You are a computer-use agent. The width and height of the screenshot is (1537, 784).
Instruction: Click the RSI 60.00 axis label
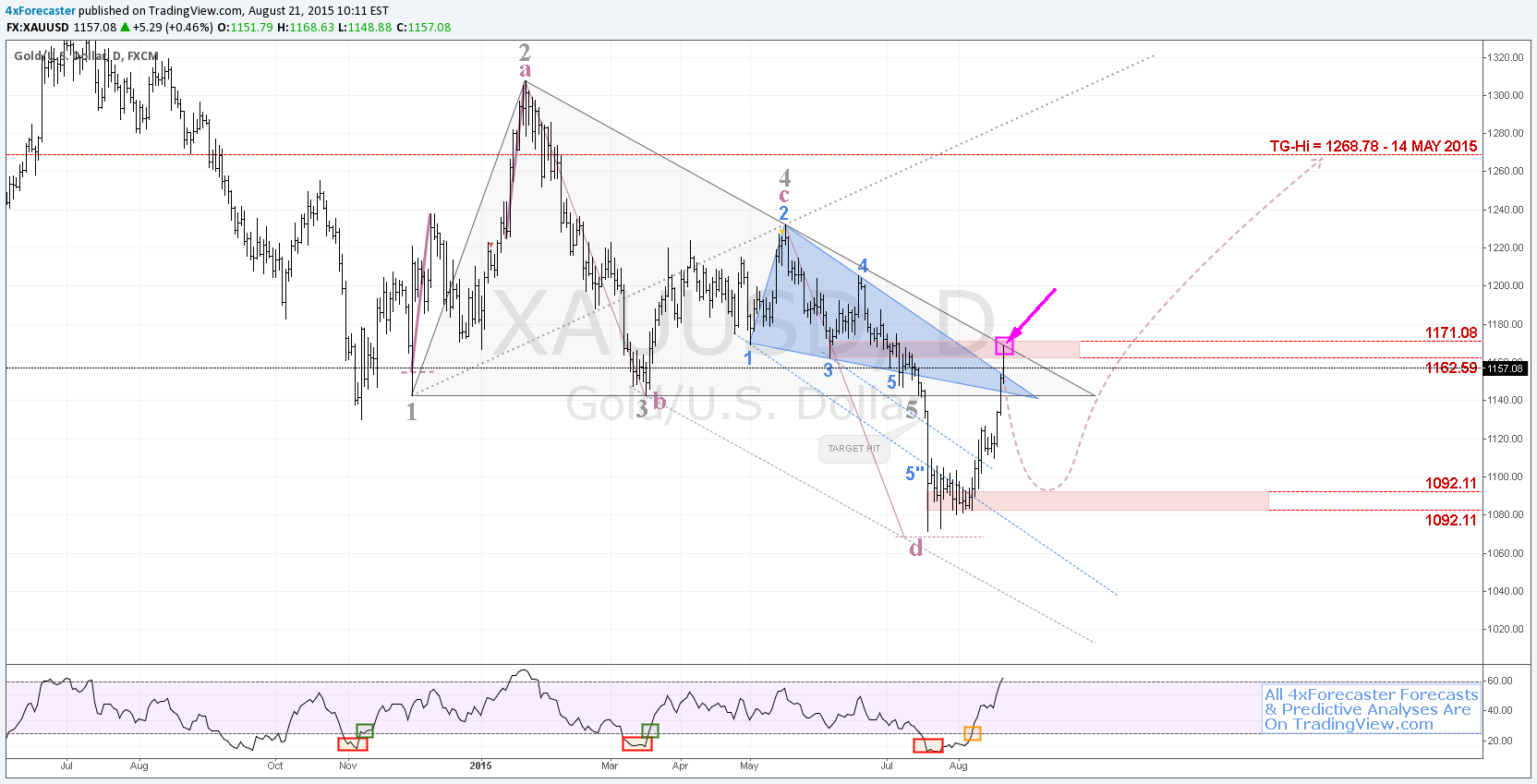(x=1500, y=681)
